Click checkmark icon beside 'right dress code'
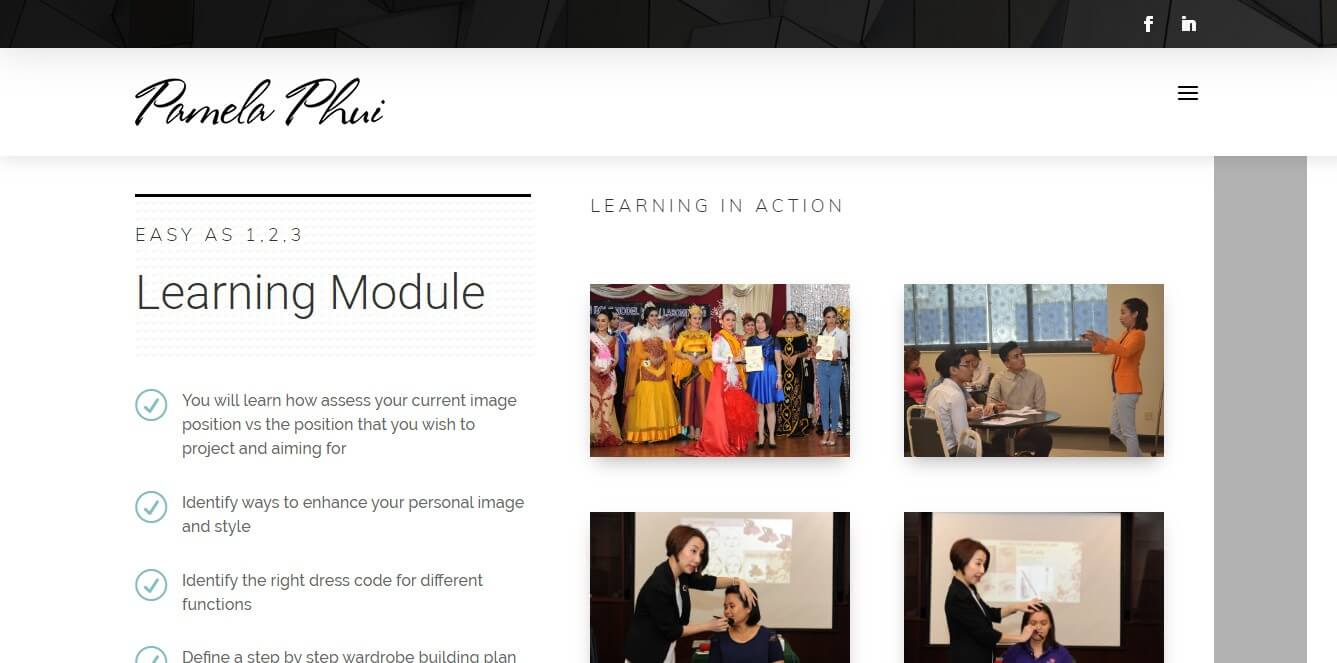 tap(151, 585)
